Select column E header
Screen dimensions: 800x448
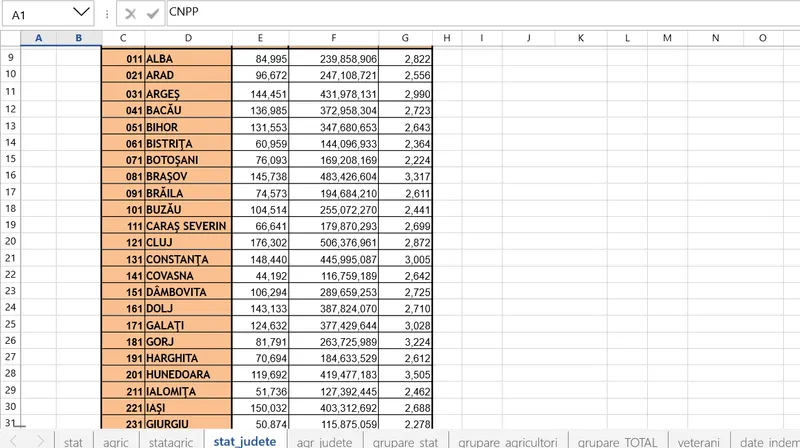coord(260,38)
